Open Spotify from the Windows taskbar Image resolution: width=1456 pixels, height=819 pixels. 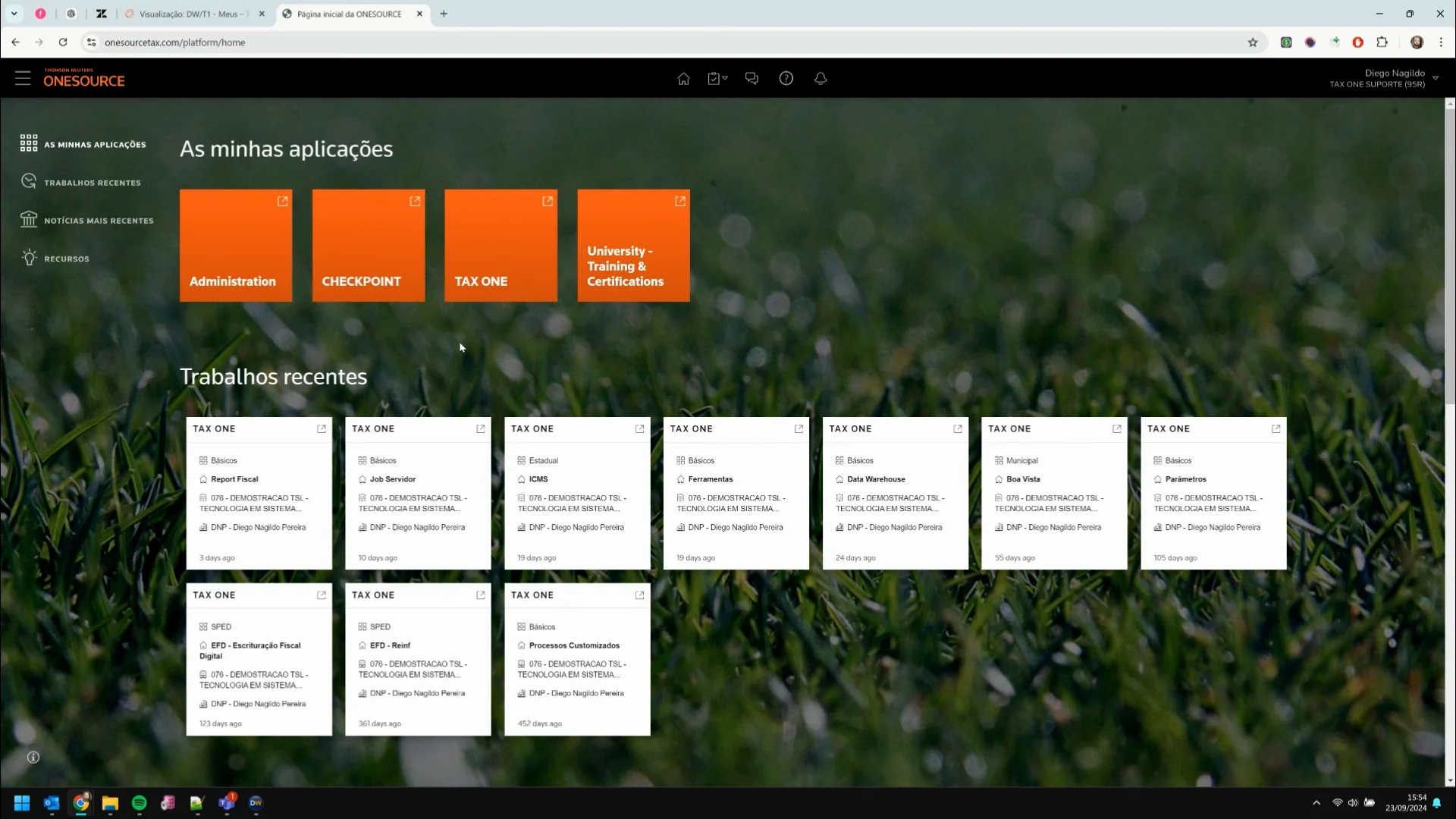point(140,802)
